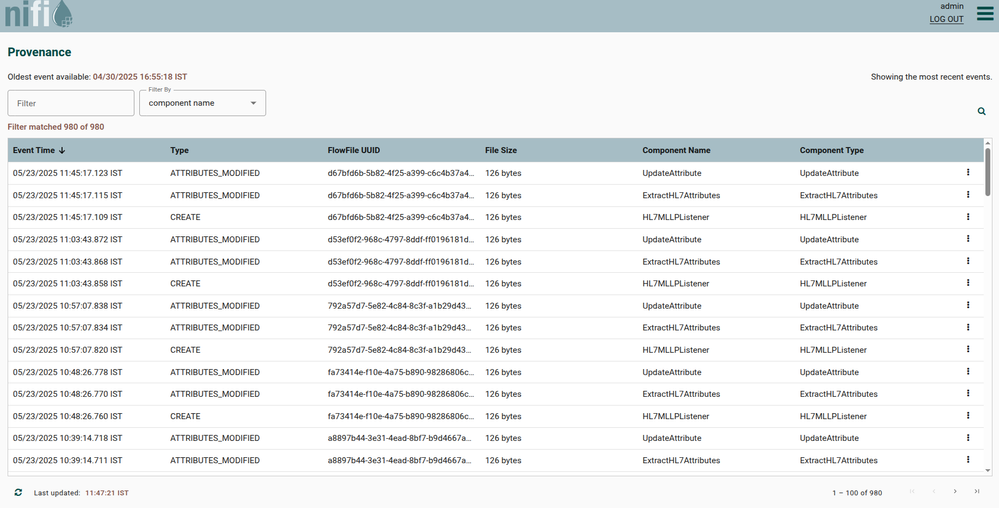The width and height of the screenshot is (999, 508).
Task: Click CREATE type in 10:57:07.820 row
Action: coord(185,350)
